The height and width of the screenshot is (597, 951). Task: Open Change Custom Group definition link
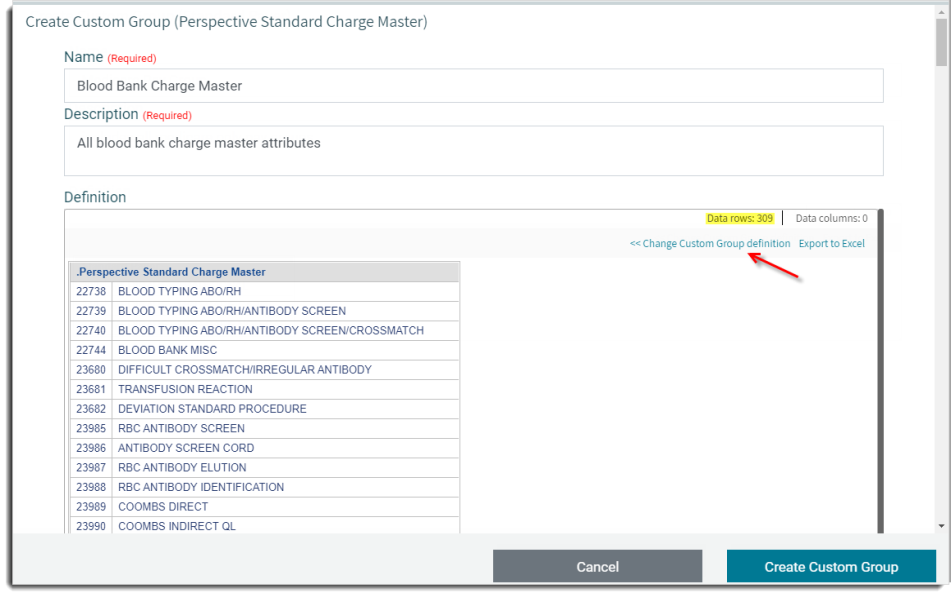709,244
